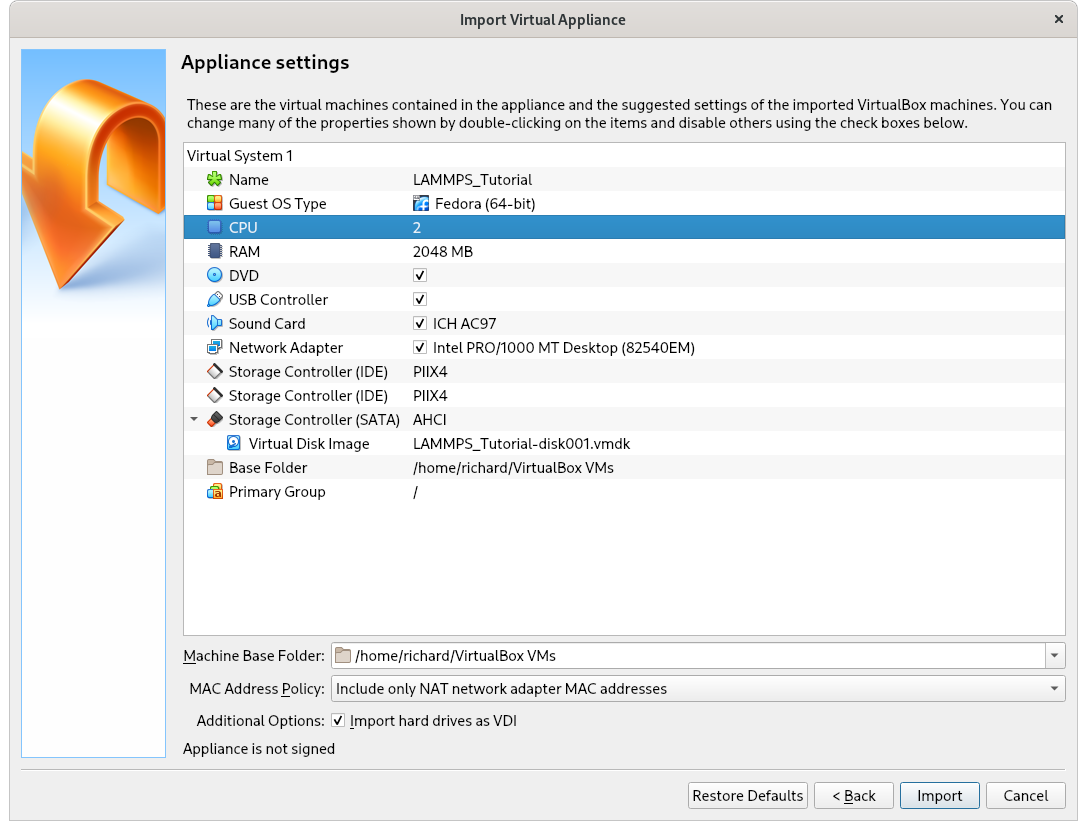Click Intel PRO/1000 MT Desktop value
The height and width of the screenshot is (830, 1087).
(x=564, y=347)
